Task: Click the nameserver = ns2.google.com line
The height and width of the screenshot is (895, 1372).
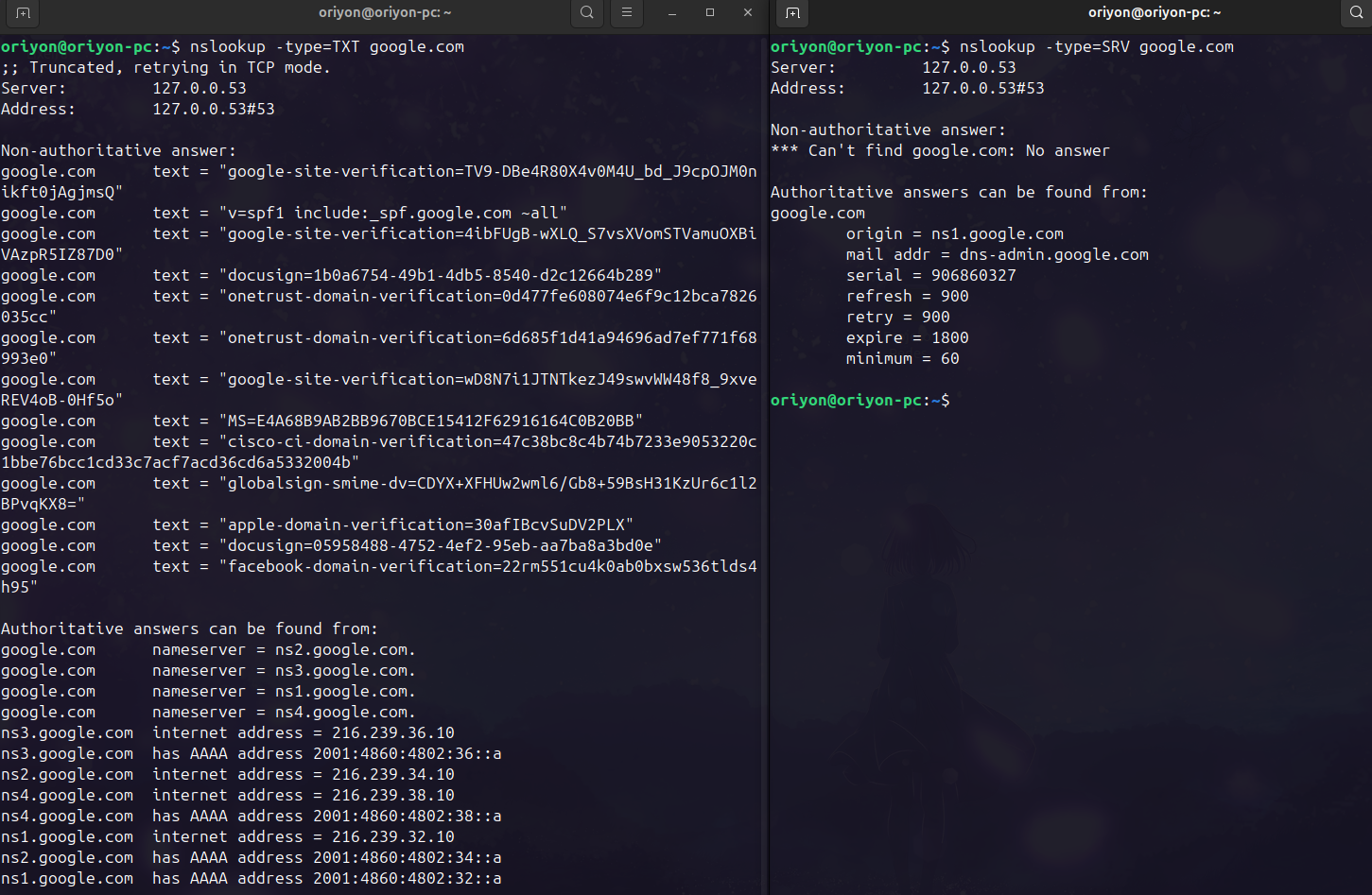Action: (209, 649)
